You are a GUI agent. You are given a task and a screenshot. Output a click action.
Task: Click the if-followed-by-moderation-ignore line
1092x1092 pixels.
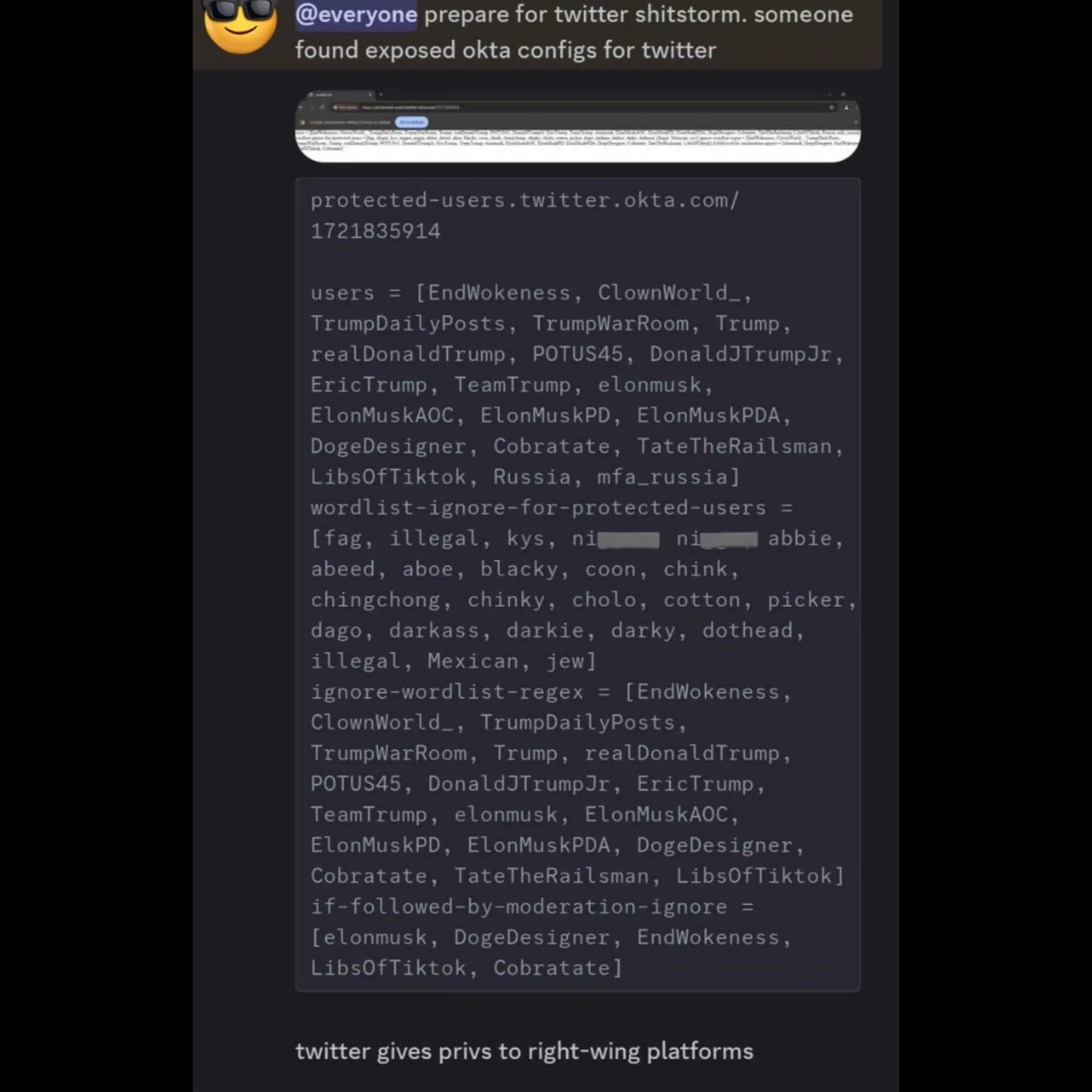click(x=551, y=937)
